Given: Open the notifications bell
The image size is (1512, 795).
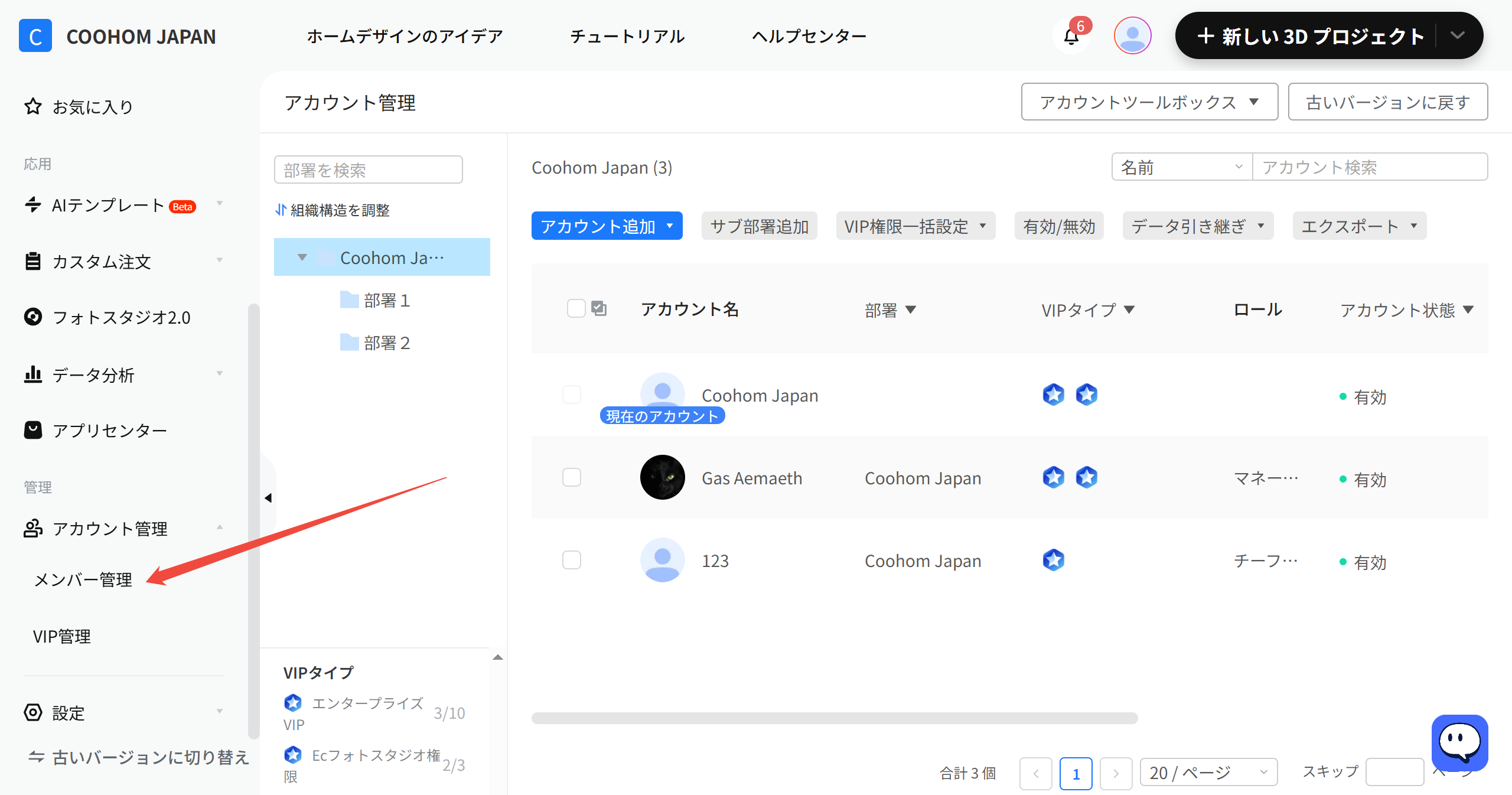Looking at the screenshot, I should click(x=1071, y=37).
